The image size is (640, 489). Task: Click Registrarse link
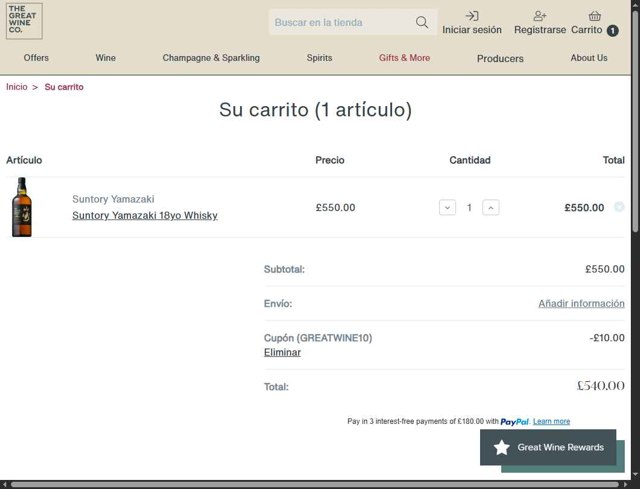click(540, 30)
